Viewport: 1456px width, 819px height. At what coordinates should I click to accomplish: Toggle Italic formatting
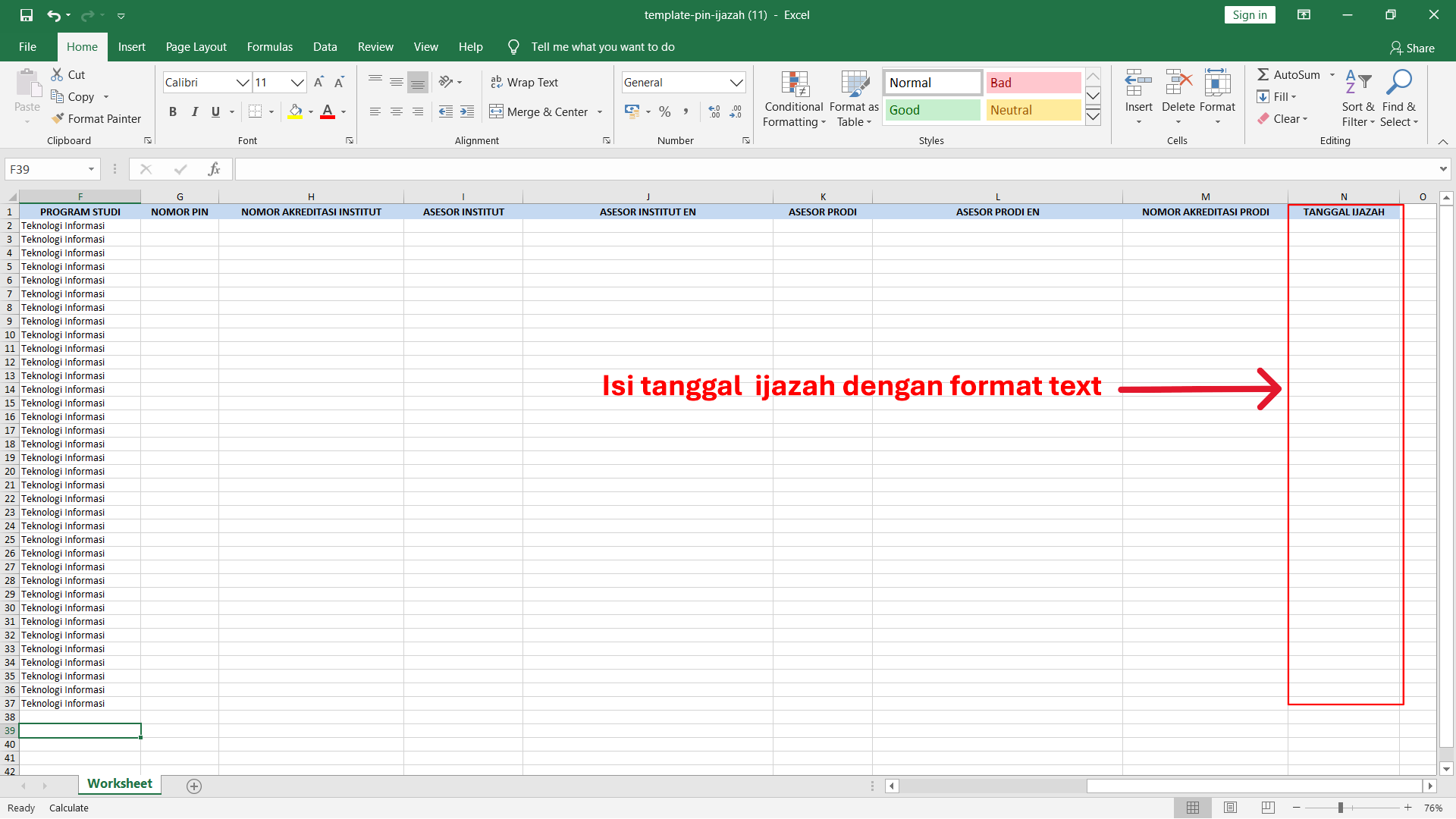[x=195, y=112]
